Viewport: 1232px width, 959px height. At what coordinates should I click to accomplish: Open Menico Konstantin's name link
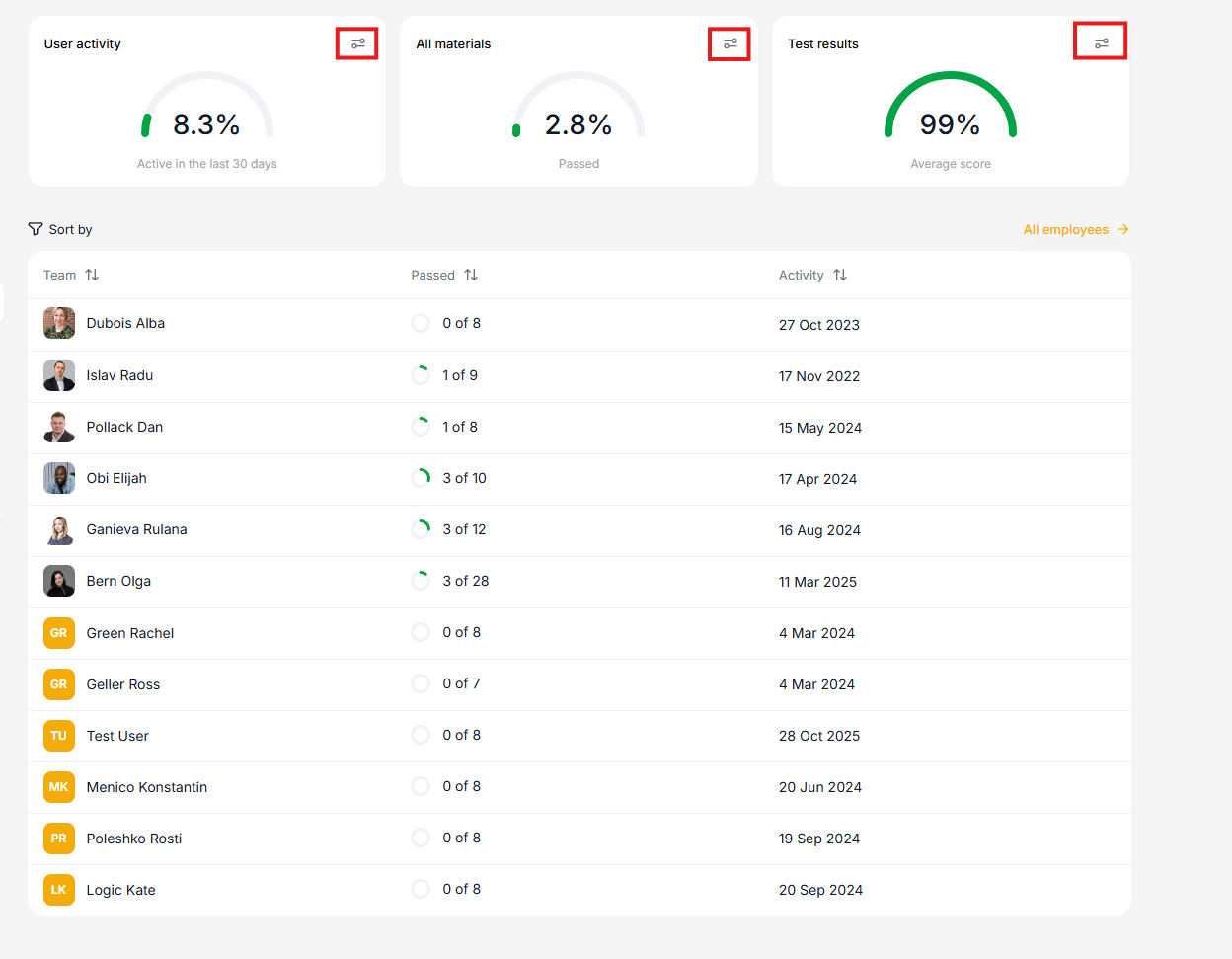click(147, 787)
